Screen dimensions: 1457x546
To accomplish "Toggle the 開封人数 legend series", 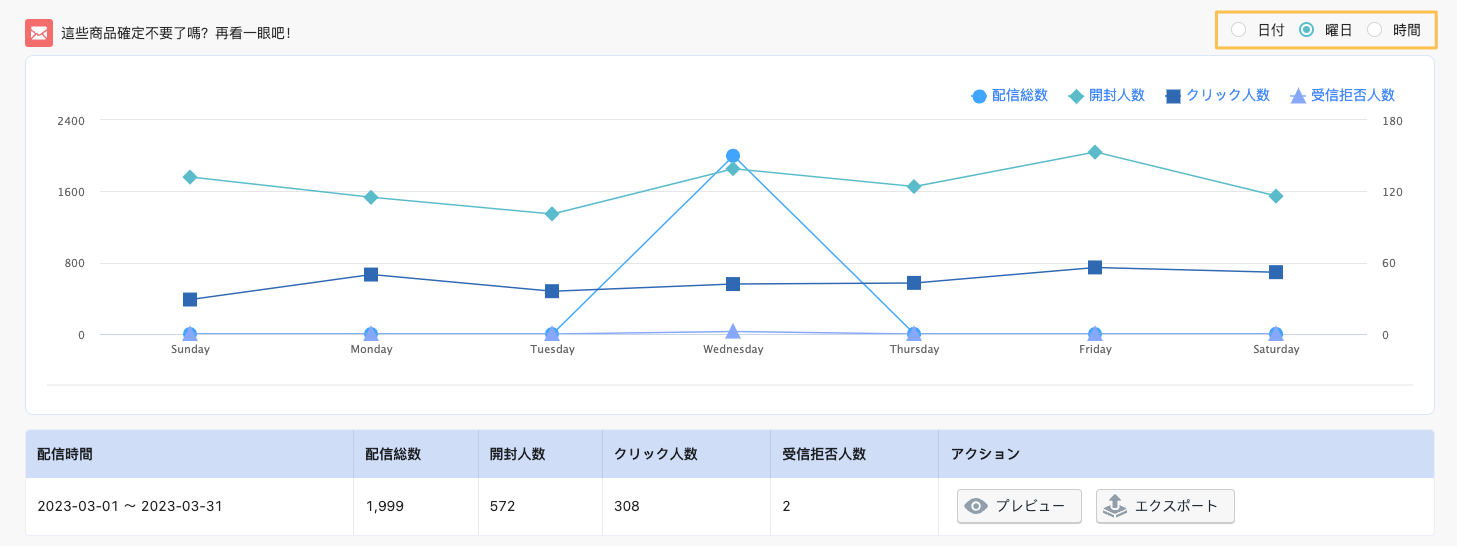I will point(1107,96).
